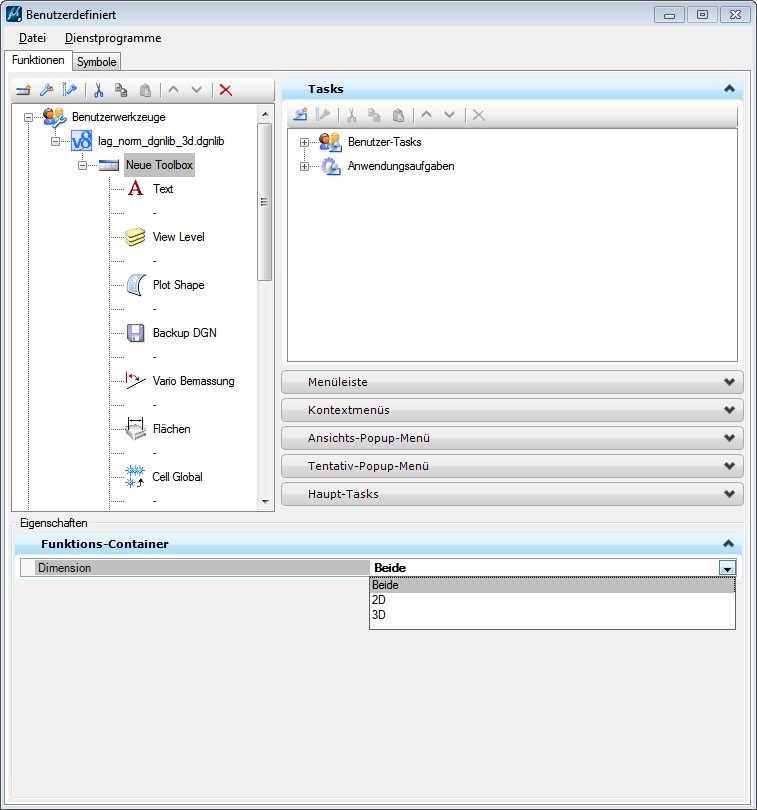Collapse the Neue Toolbox node
Viewport: 757px width, 810px height.
coord(82,165)
